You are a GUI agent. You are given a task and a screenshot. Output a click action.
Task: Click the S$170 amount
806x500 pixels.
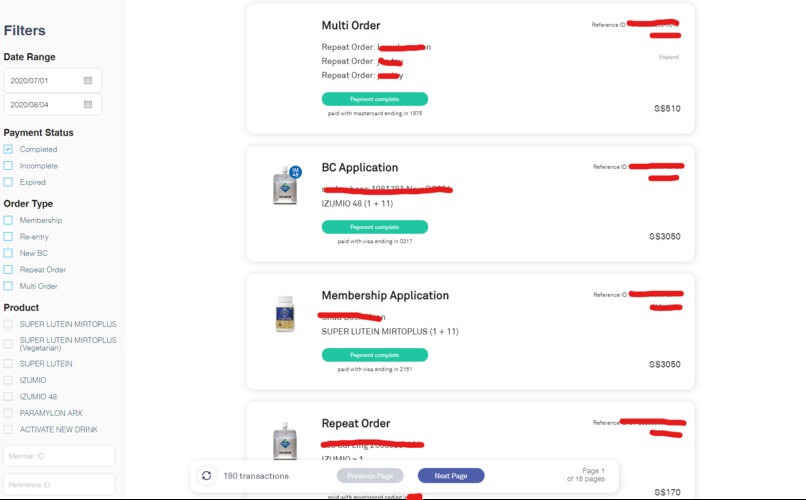pyautogui.click(x=667, y=492)
